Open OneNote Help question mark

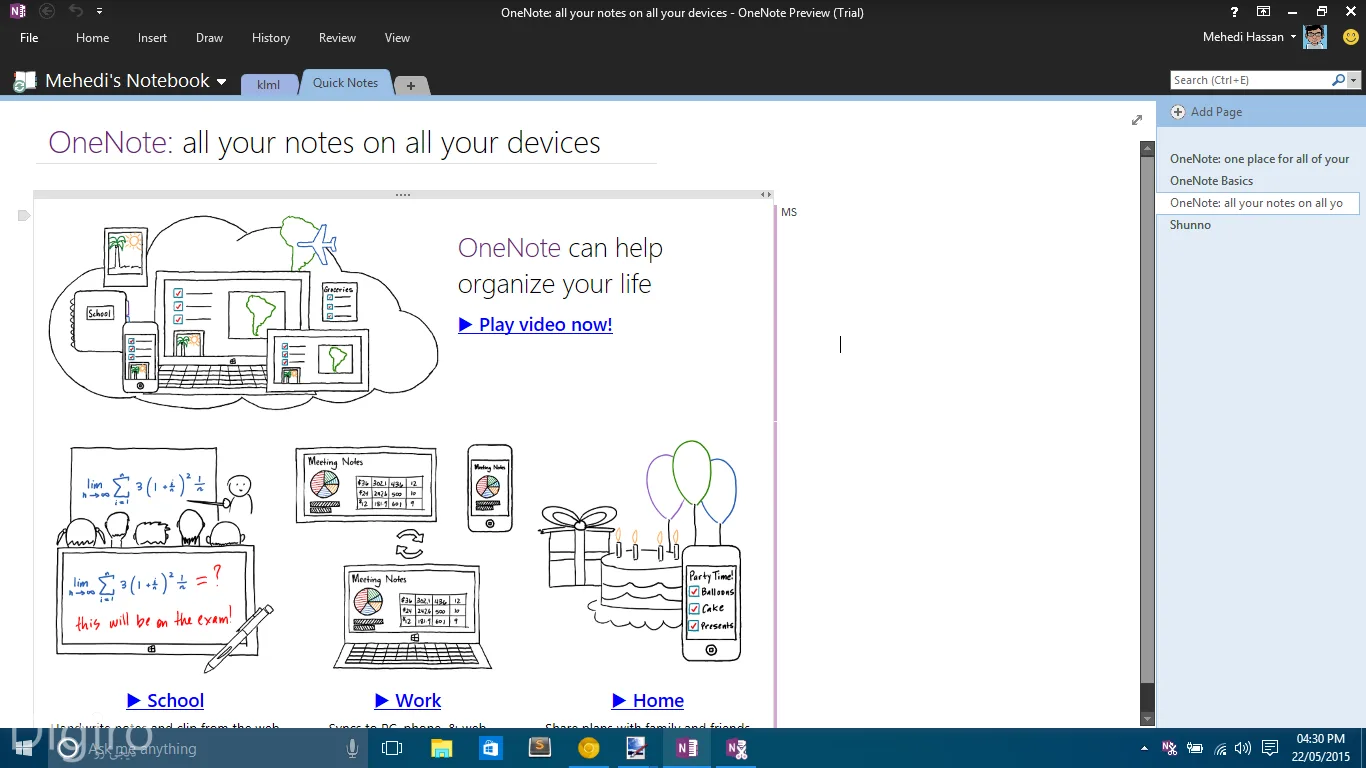pos(1235,12)
